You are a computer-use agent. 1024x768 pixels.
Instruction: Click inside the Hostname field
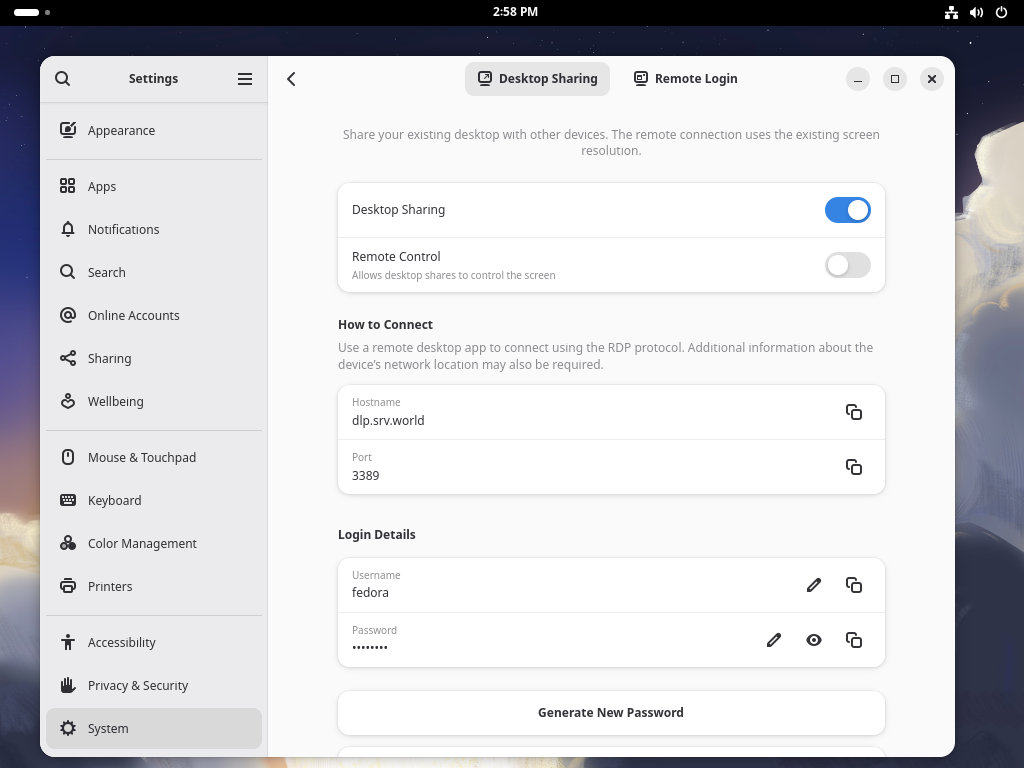point(500,413)
